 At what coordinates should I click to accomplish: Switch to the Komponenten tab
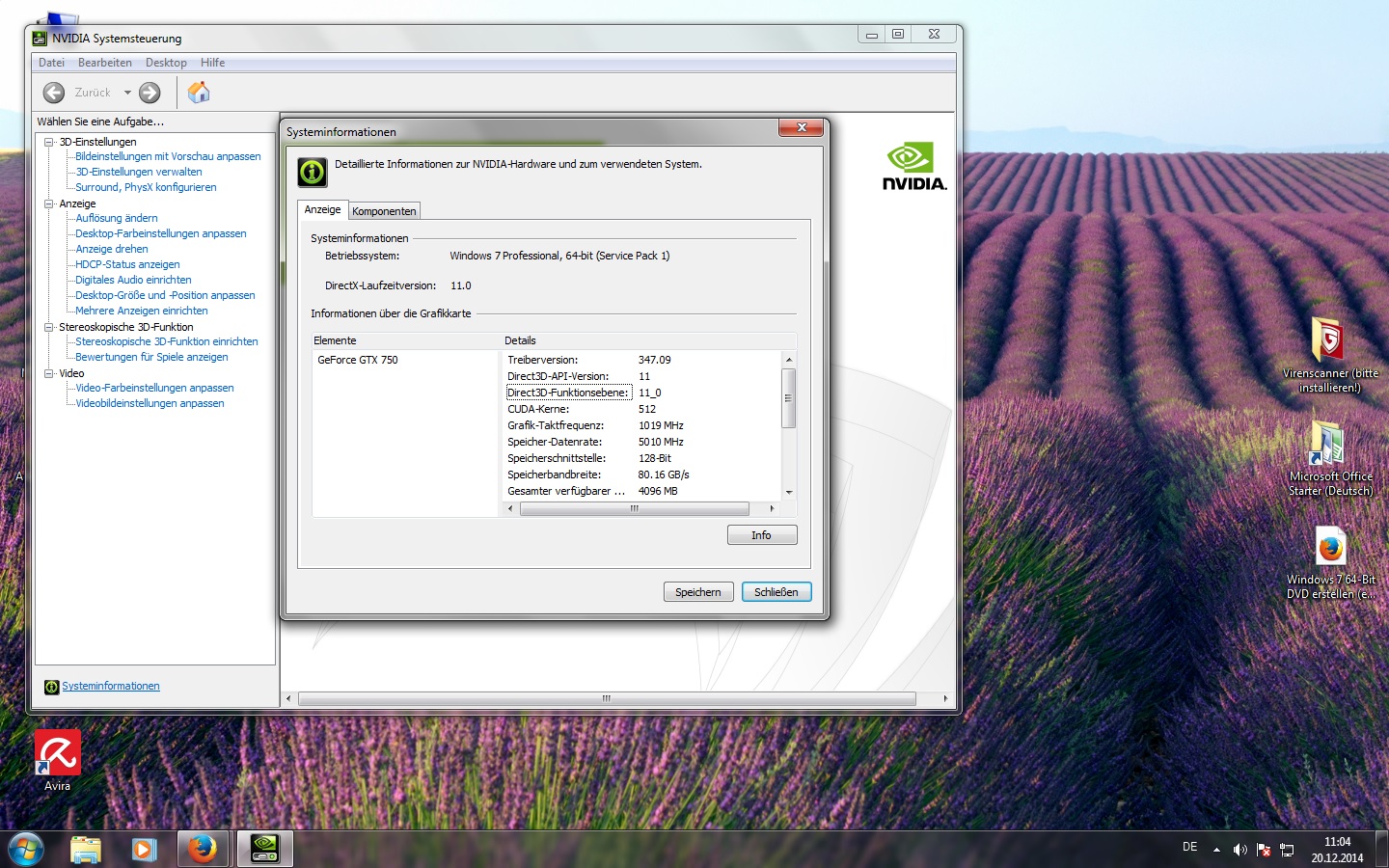(x=384, y=211)
